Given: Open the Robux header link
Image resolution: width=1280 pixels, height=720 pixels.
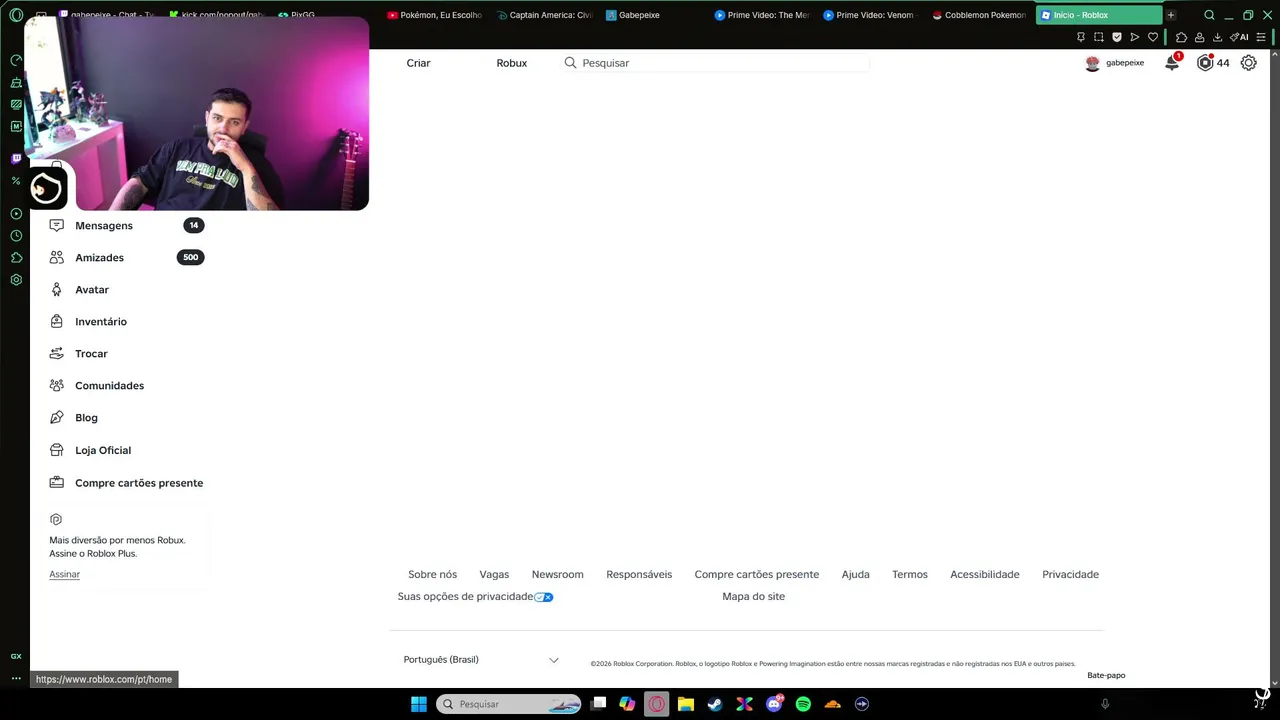Looking at the screenshot, I should tap(511, 63).
